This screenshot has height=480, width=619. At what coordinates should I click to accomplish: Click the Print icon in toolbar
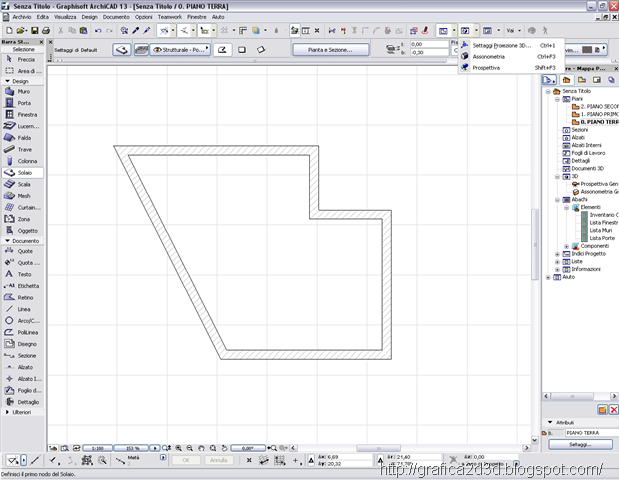click(x=46, y=30)
